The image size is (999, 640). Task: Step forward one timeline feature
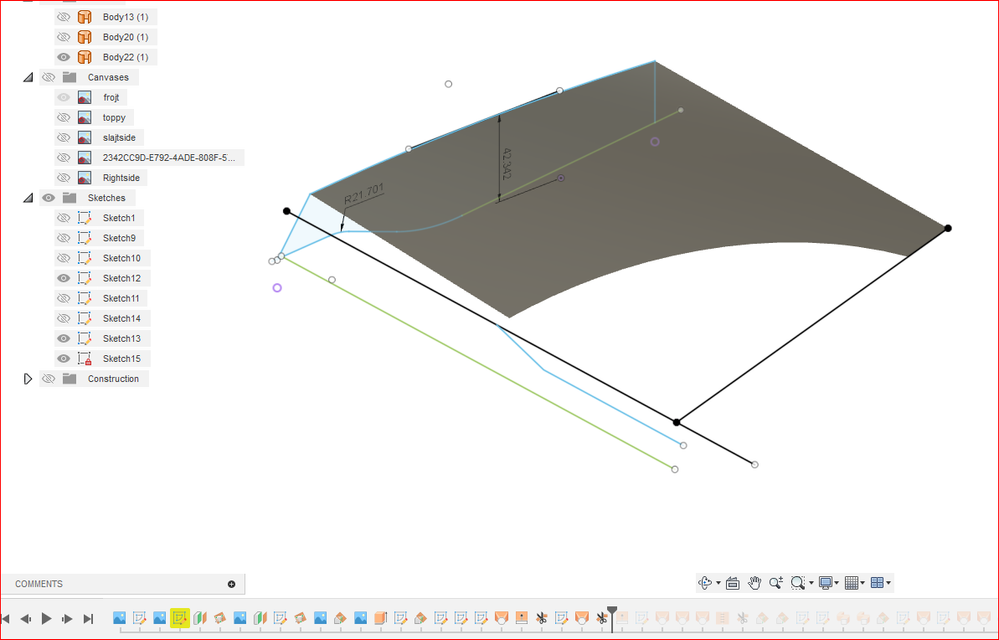pos(67,618)
